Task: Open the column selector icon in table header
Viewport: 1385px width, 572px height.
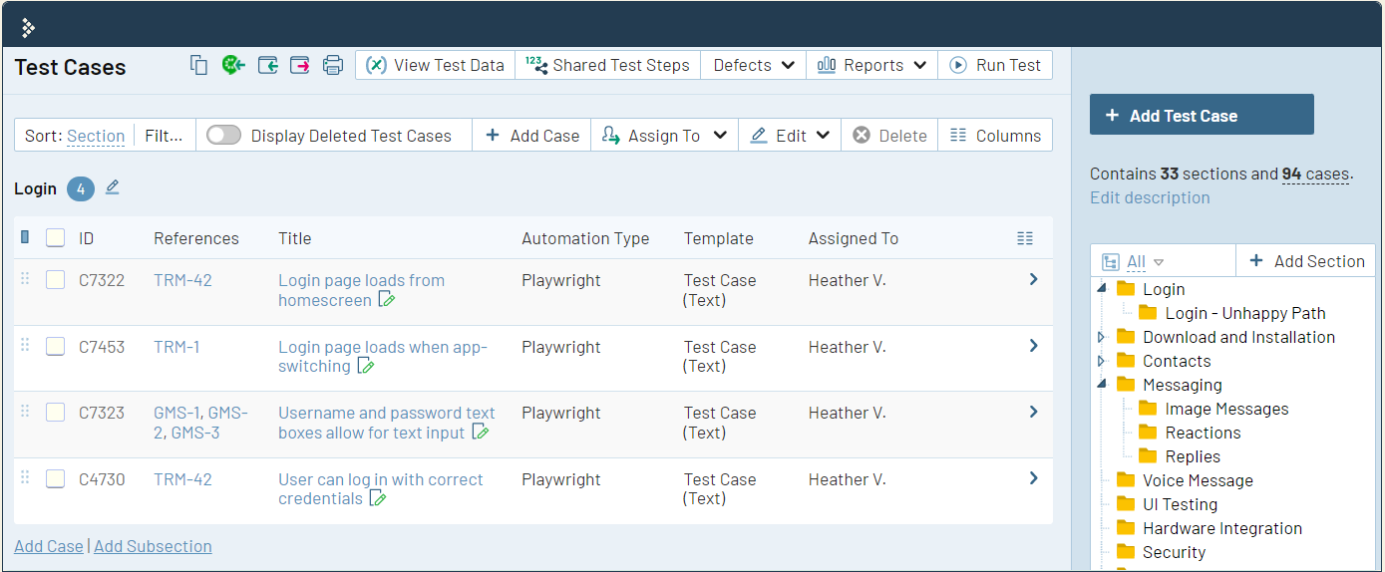Action: [x=1024, y=238]
